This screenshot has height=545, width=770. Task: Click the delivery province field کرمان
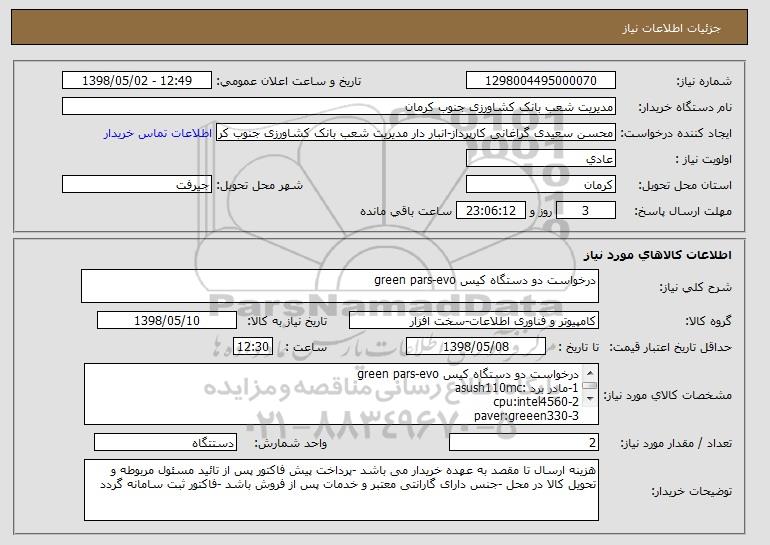point(541,185)
